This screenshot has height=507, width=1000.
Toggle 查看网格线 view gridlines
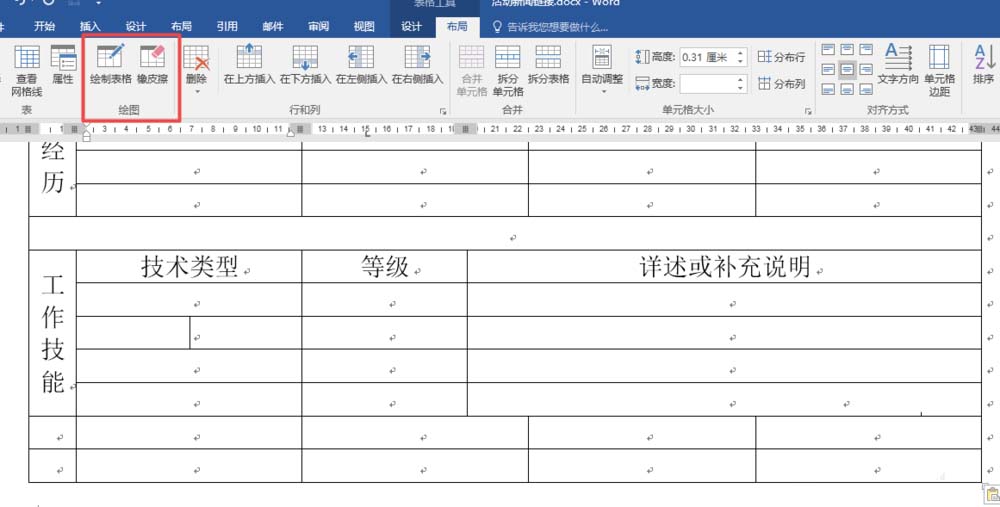26,70
